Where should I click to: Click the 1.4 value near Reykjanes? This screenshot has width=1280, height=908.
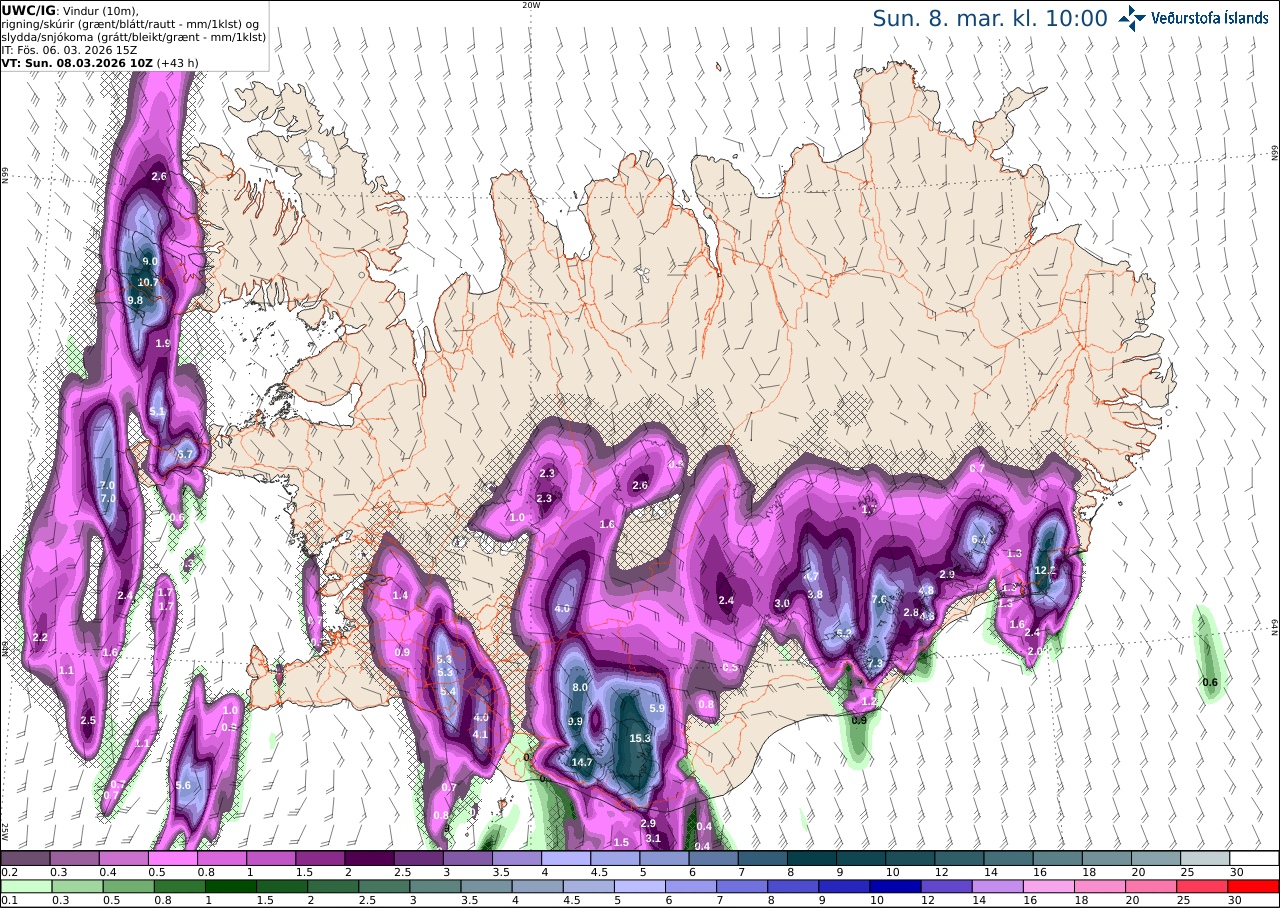click(x=400, y=595)
